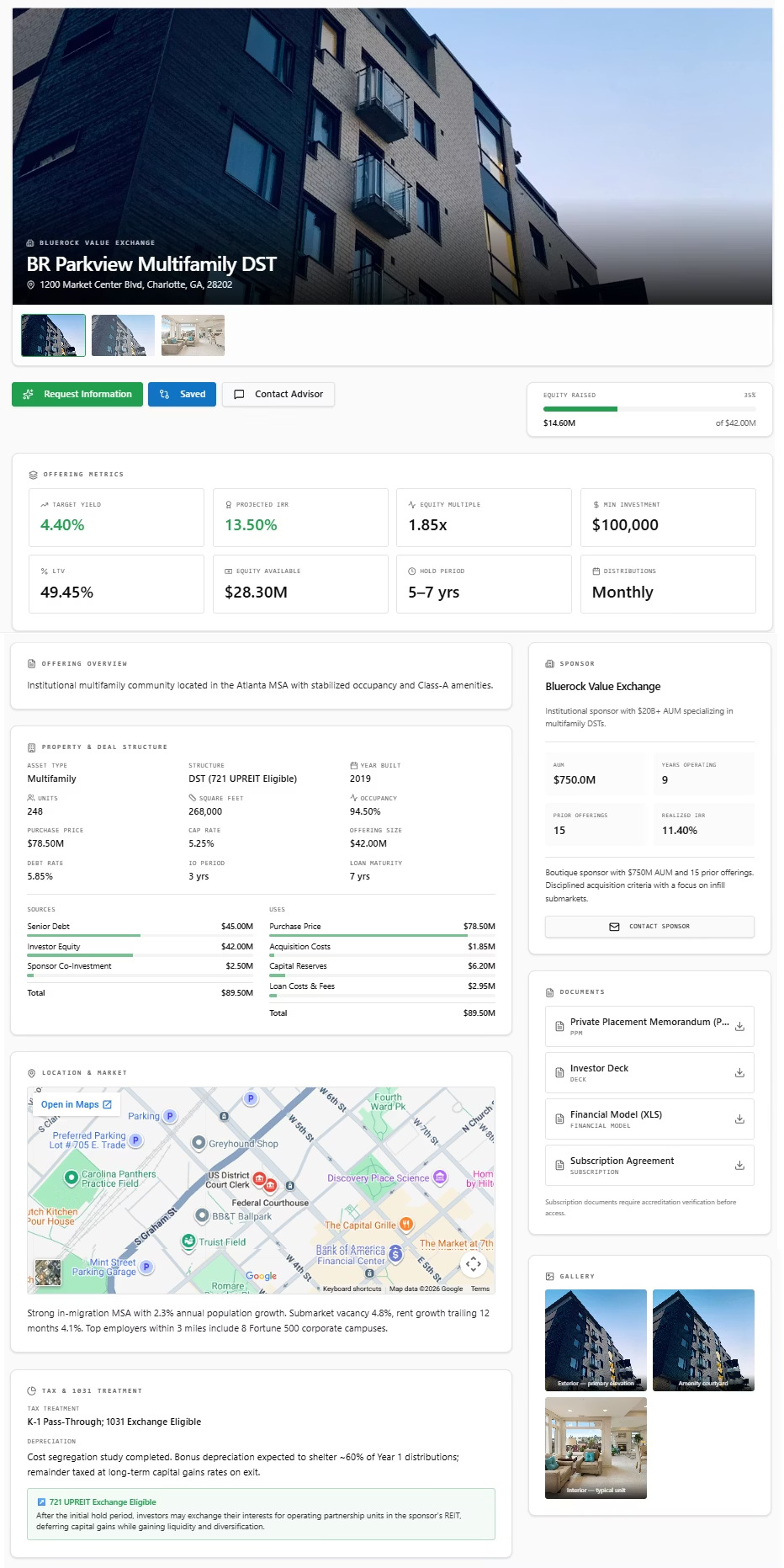
Task: Click the Equity Available banknote icon
Action: coord(229,571)
